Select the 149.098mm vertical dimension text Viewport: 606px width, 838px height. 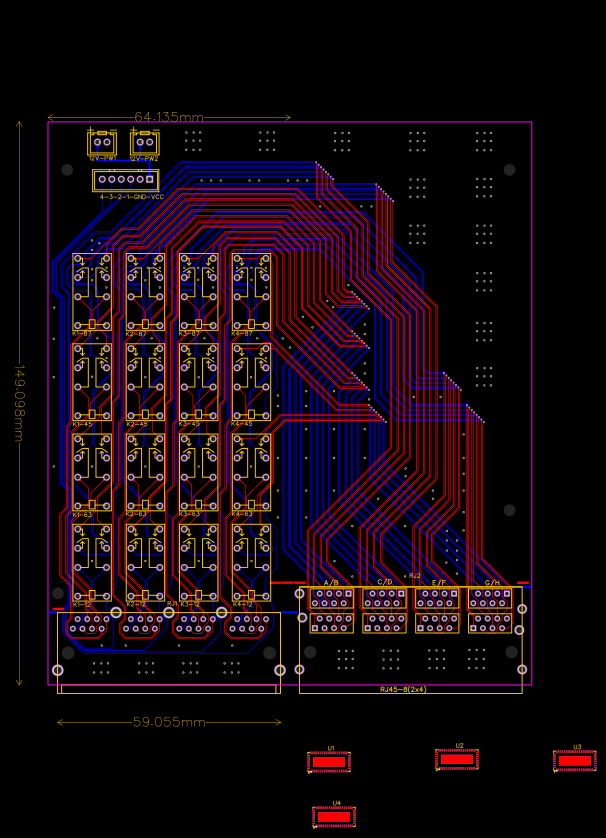click(x=19, y=404)
